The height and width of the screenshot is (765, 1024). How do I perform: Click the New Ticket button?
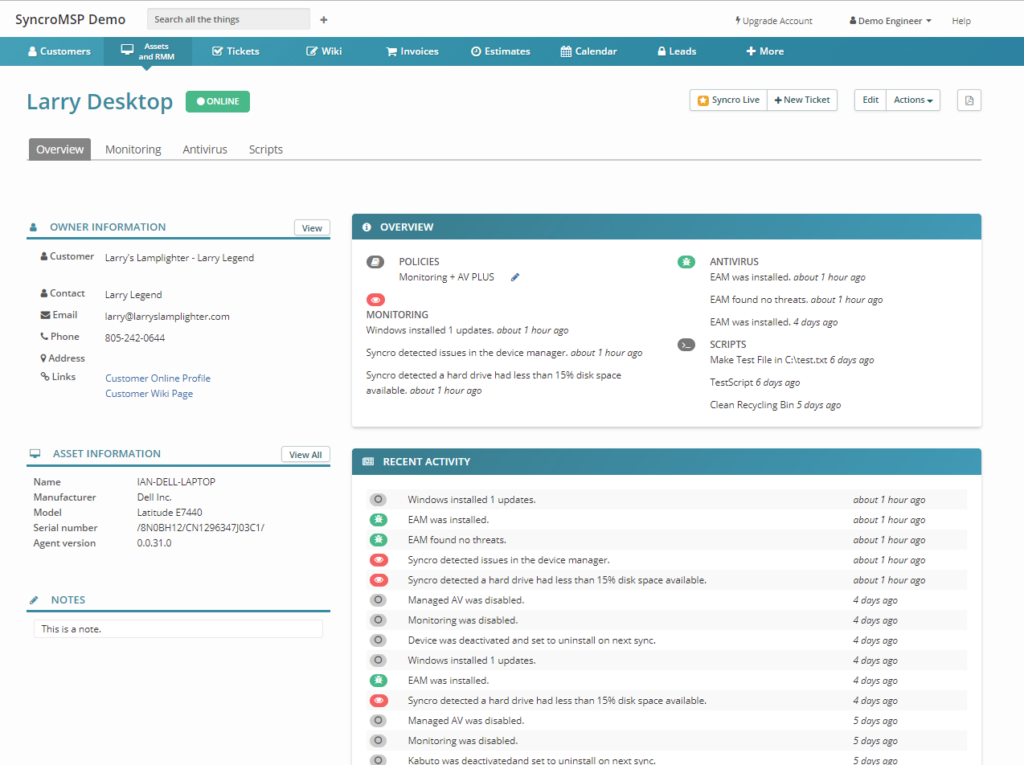802,100
